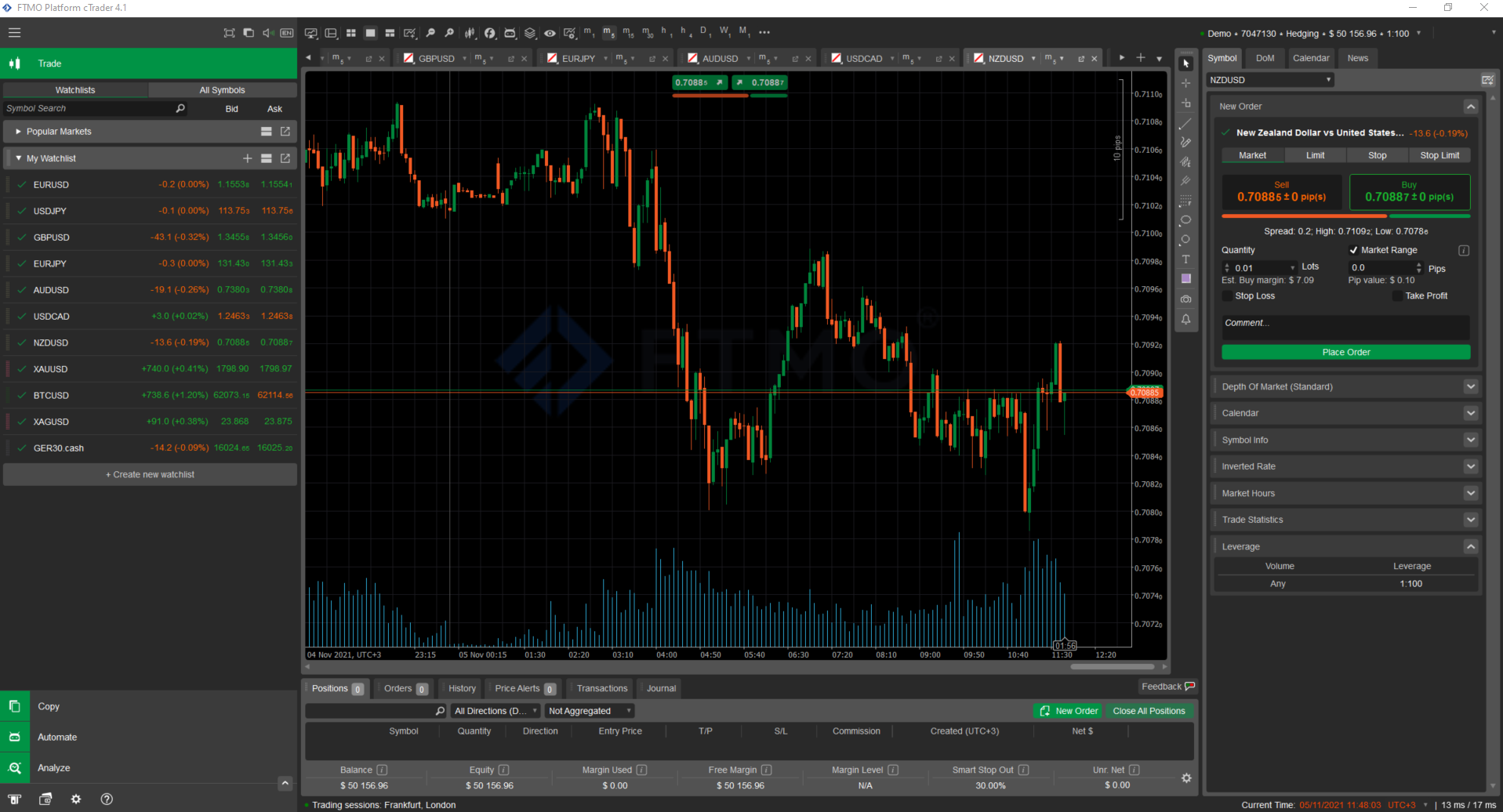Open the Not Aggregated dropdown

[589, 710]
